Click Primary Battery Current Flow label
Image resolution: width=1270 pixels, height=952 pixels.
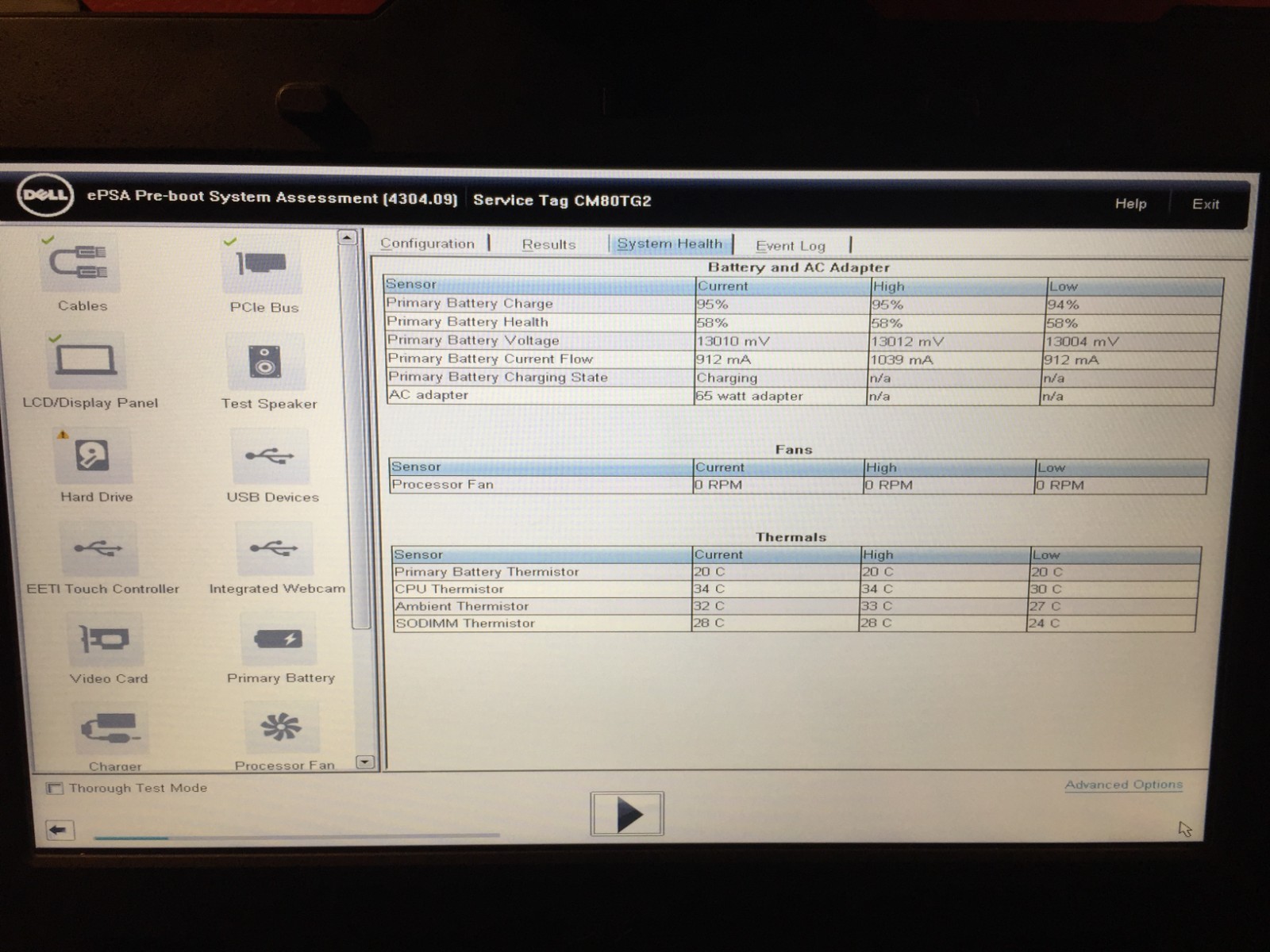[x=490, y=359]
